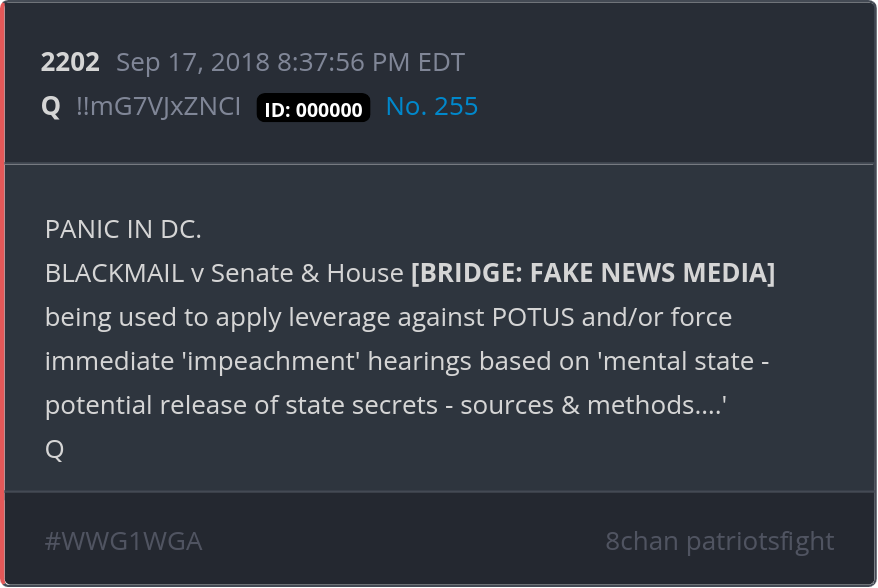
Task: Click the 'impeachment' hearings text line
Action: (407, 361)
